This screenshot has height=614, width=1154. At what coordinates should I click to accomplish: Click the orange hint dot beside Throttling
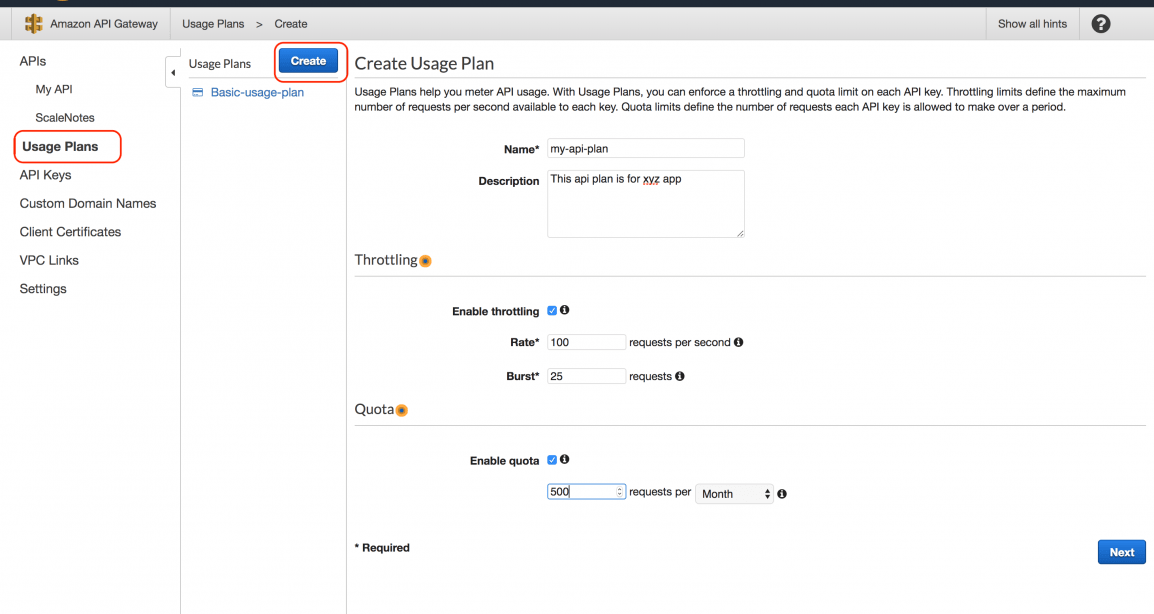425,261
